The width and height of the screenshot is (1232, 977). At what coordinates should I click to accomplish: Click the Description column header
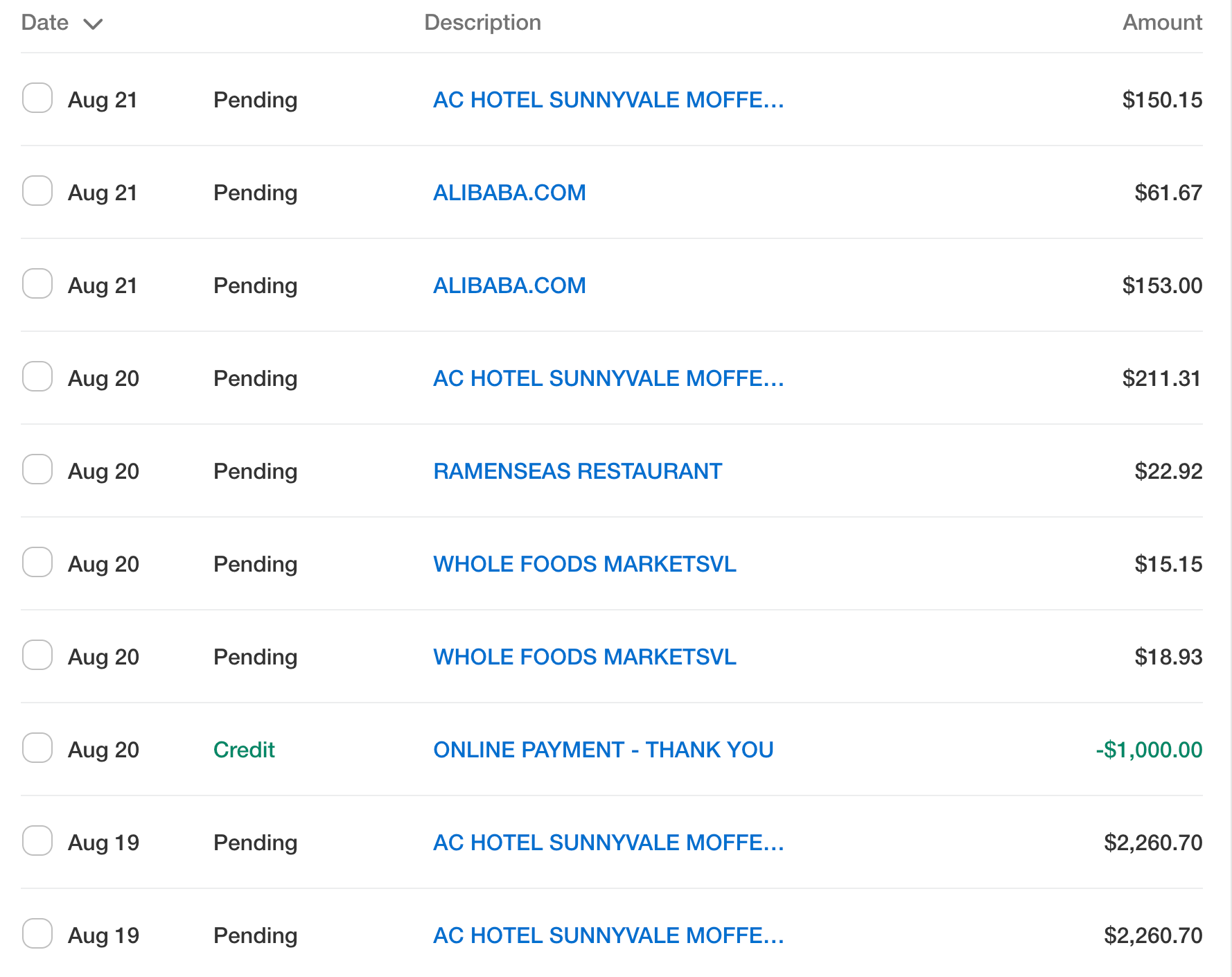[x=482, y=22]
